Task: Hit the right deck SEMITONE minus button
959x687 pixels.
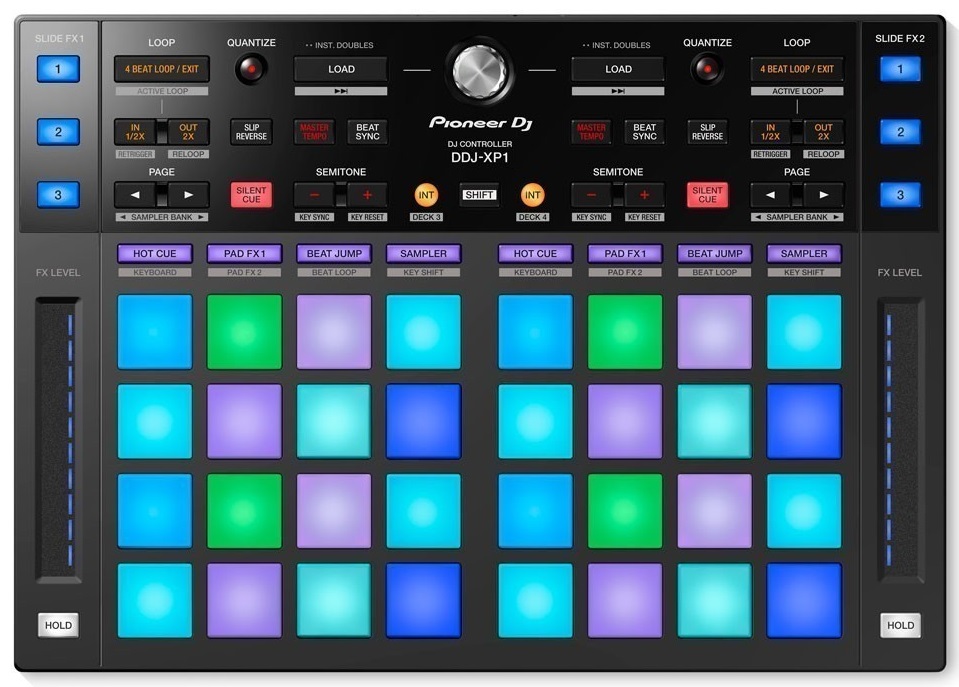Action: tap(591, 195)
